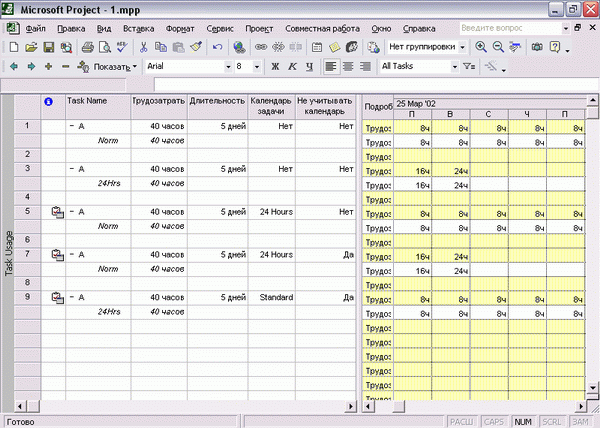Image resolution: width=600 pixels, height=428 pixels.
Task: Toggle AutoFilter funnel button
Action: pyautogui.click(x=469, y=67)
